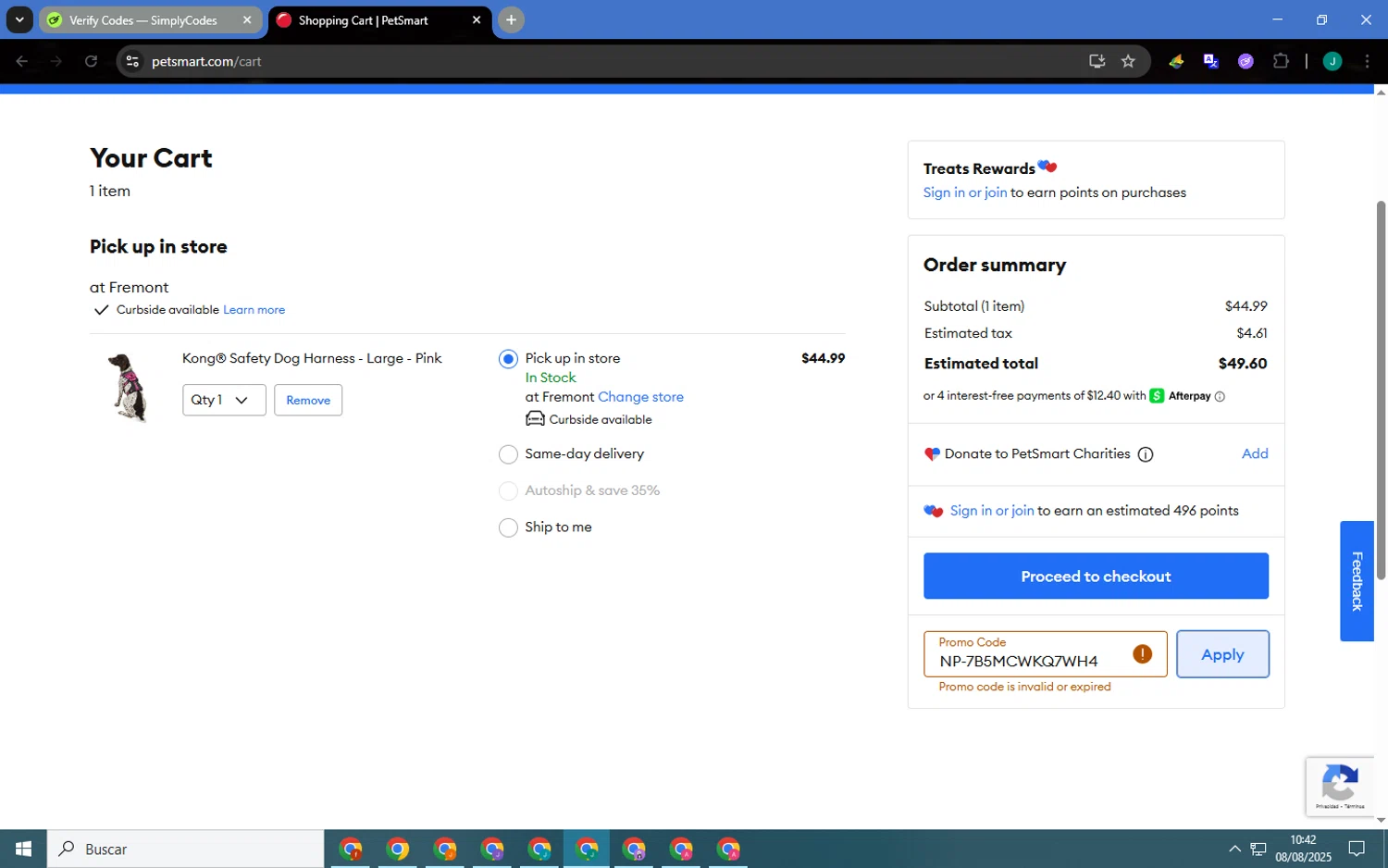Screen dimensions: 1388x868
Task: Open the Qty 1 quantity dropdown
Action: click(x=224, y=400)
